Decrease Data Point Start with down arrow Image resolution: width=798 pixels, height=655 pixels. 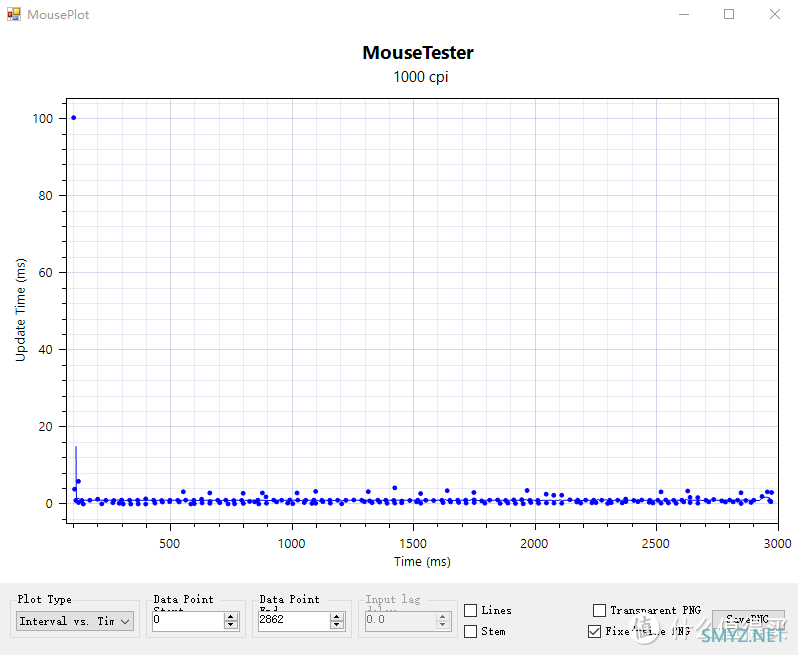(232, 626)
